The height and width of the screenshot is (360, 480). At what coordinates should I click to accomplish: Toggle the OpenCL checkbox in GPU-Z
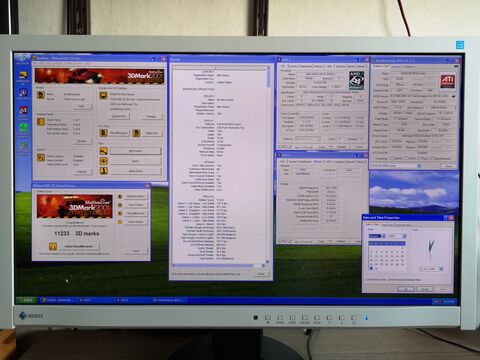392,158
